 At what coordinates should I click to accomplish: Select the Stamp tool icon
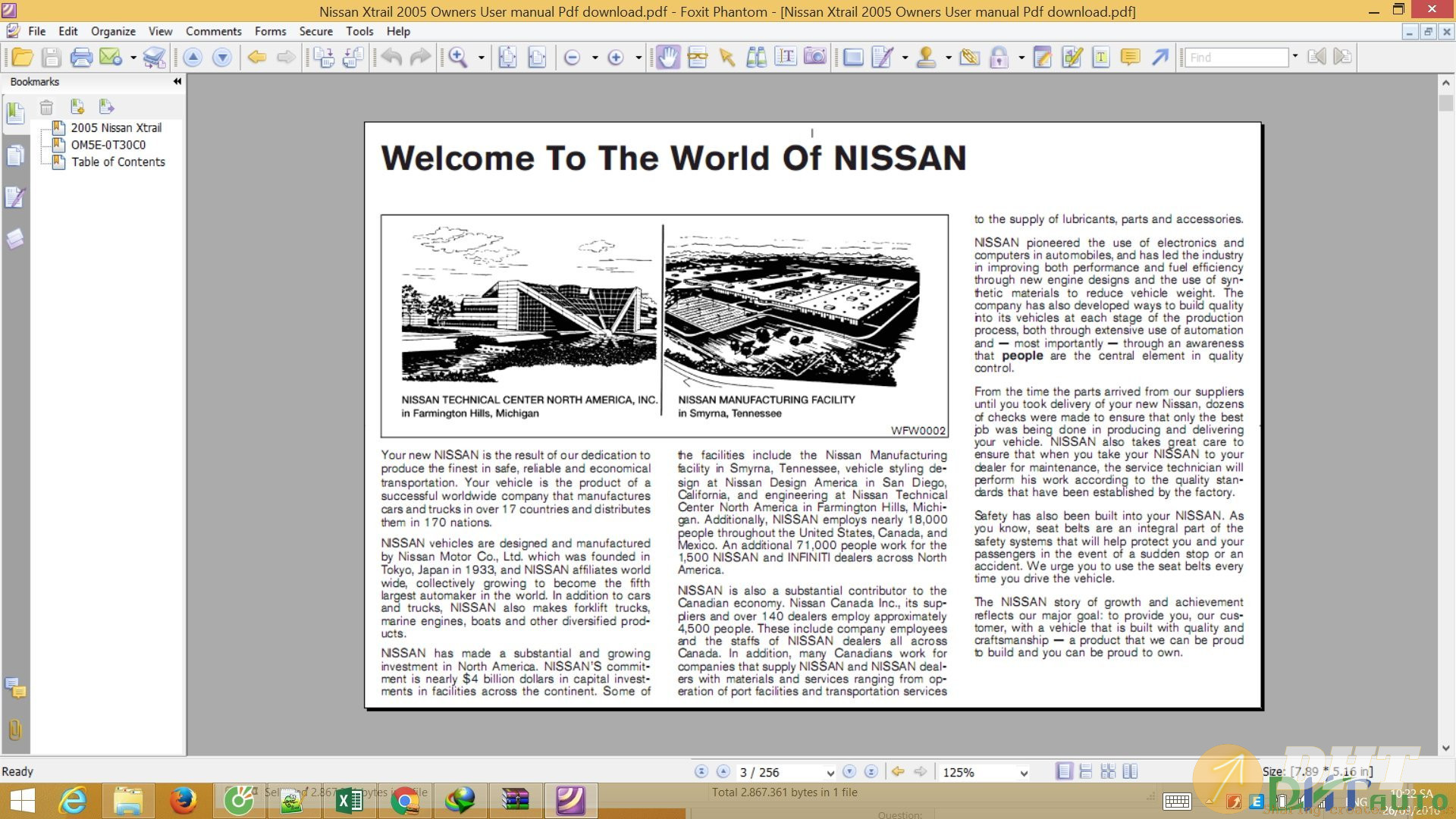coord(926,57)
